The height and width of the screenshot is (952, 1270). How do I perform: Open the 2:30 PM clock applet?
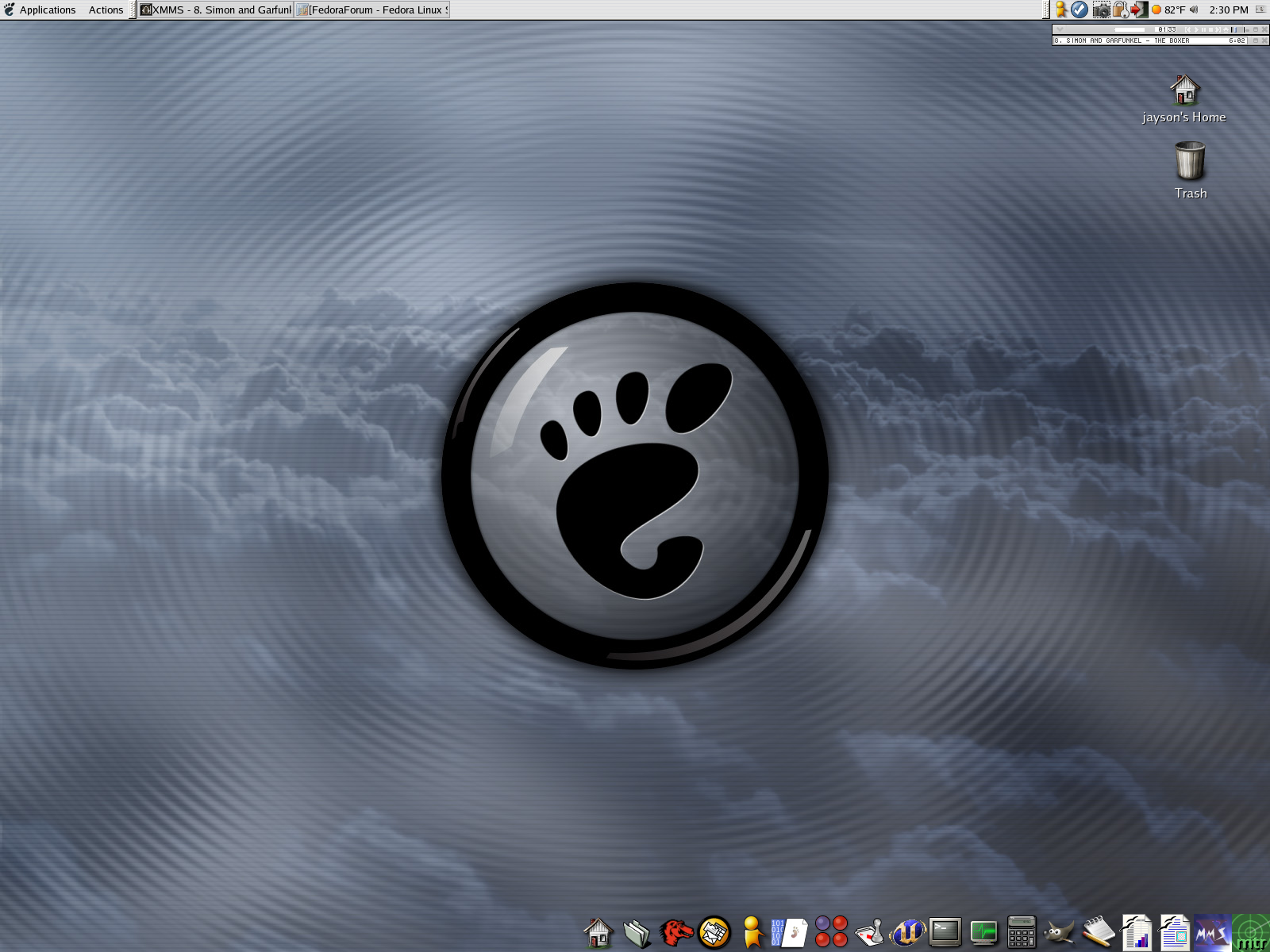click(1229, 10)
